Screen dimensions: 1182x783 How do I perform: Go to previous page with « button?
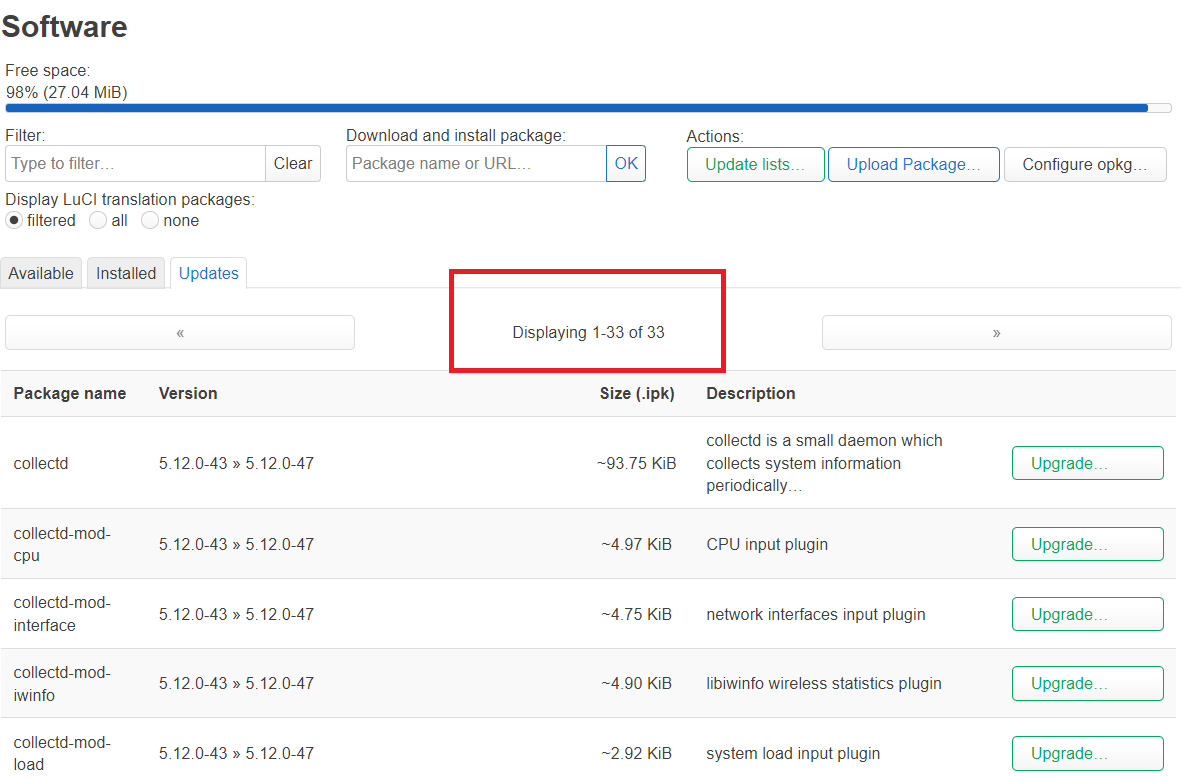[x=180, y=333]
